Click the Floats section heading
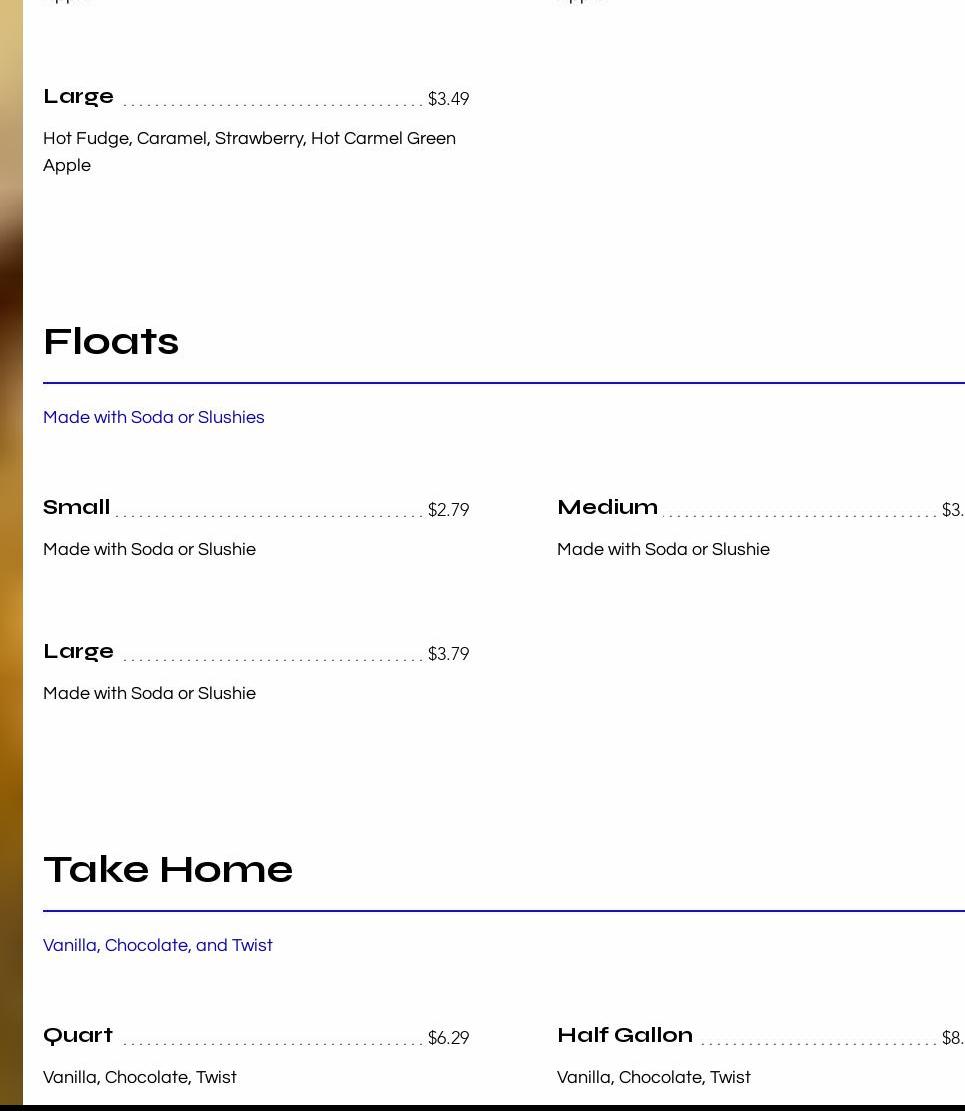 (x=111, y=342)
